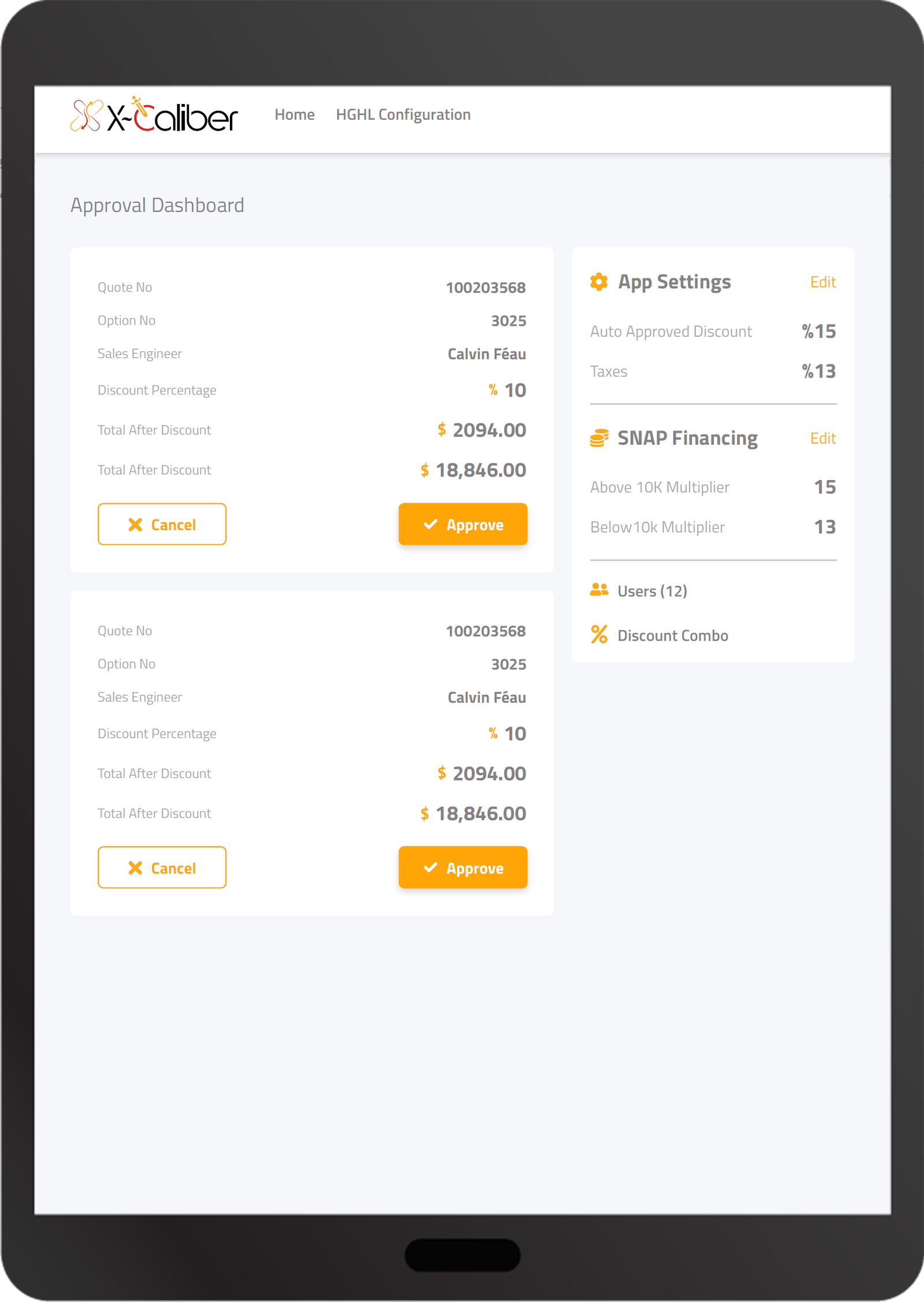924x1302 pixels.
Task: Approve the second quote card
Action: [x=463, y=867]
